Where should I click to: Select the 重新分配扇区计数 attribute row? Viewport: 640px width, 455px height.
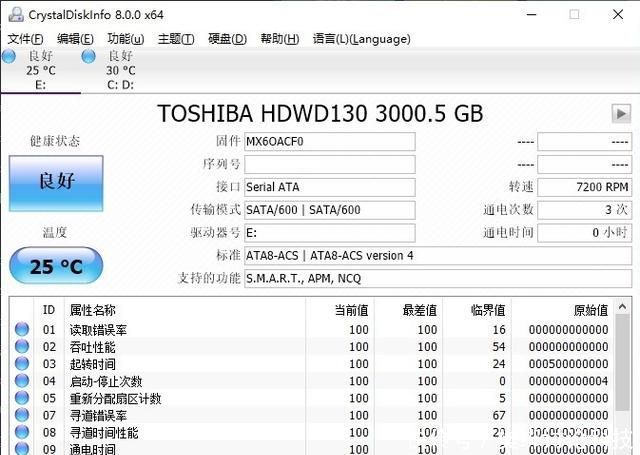pos(312,398)
